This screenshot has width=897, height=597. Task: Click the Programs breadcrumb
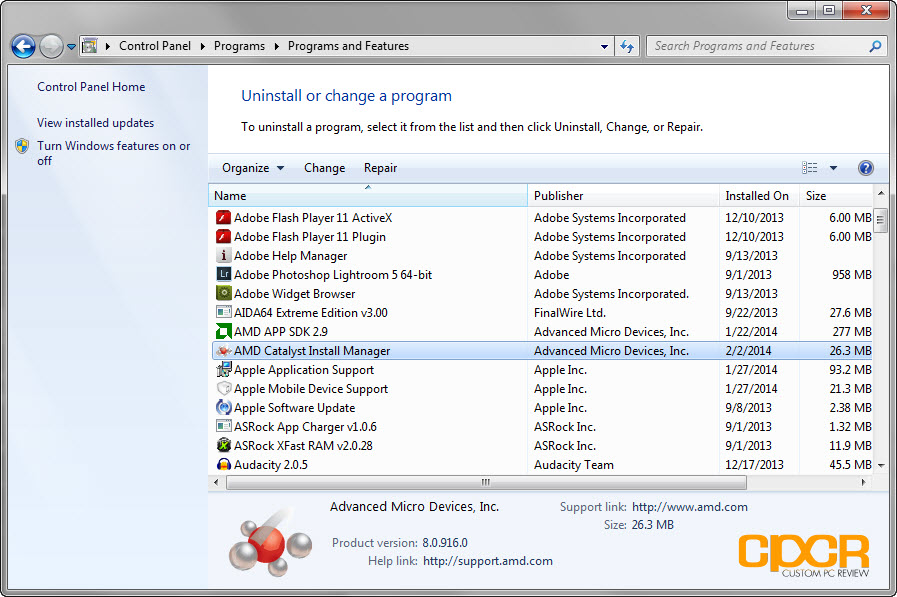pos(239,46)
